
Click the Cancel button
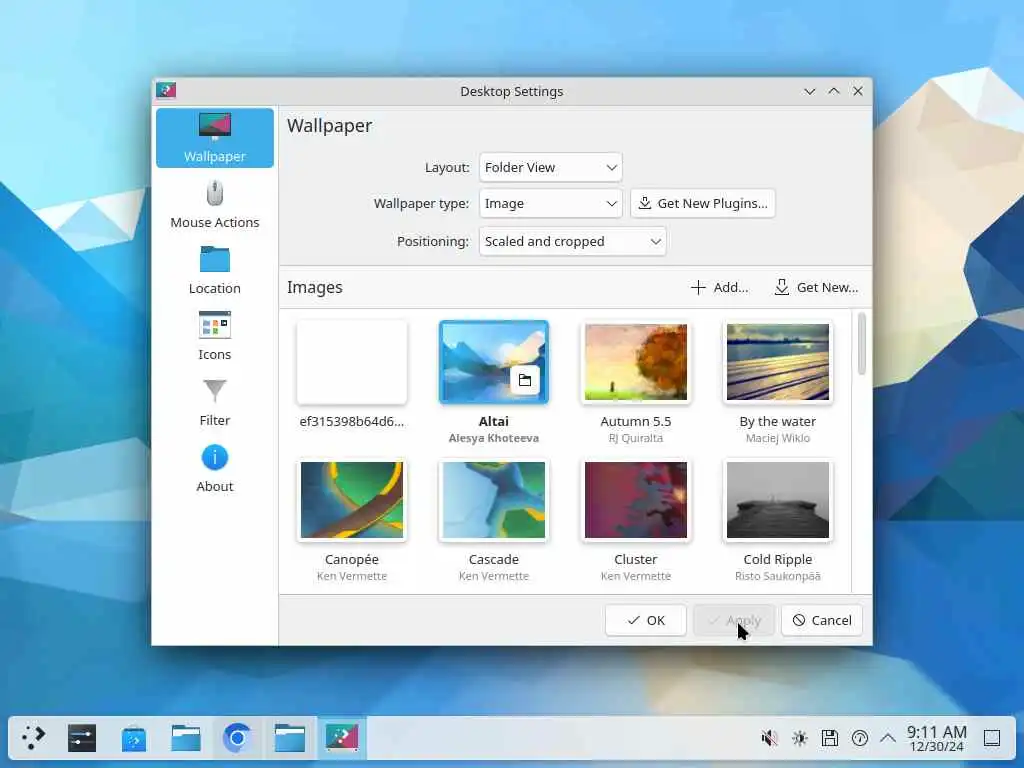822,620
